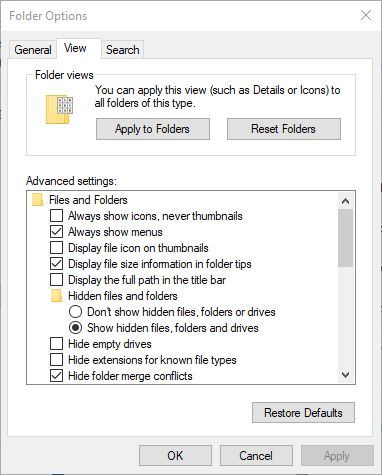The image size is (382, 475).
Task: Click the scroll down arrow in Advanced settings
Action: point(346,375)
